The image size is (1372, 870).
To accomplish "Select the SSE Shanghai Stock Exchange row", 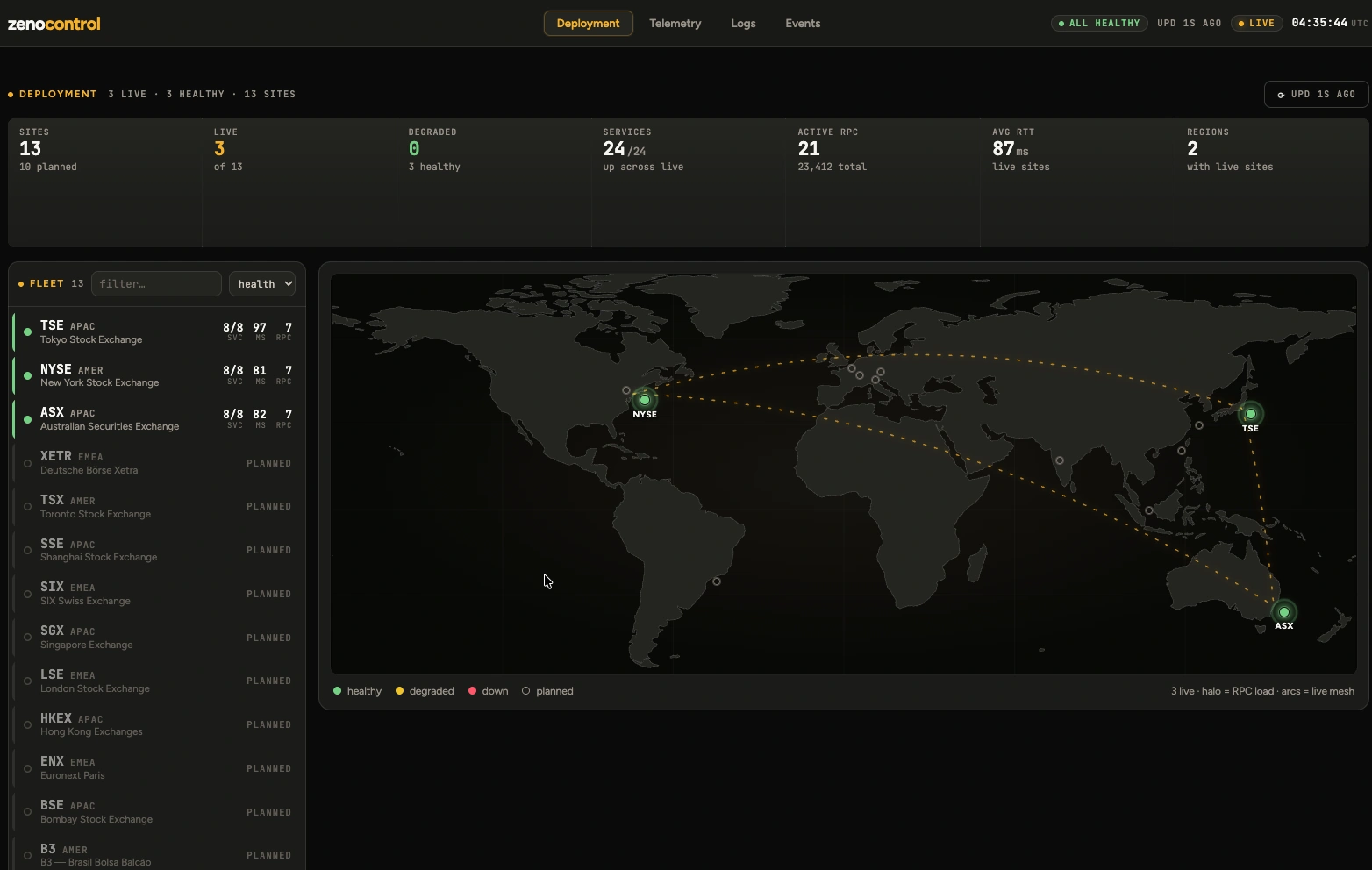I will pos(158,550).
